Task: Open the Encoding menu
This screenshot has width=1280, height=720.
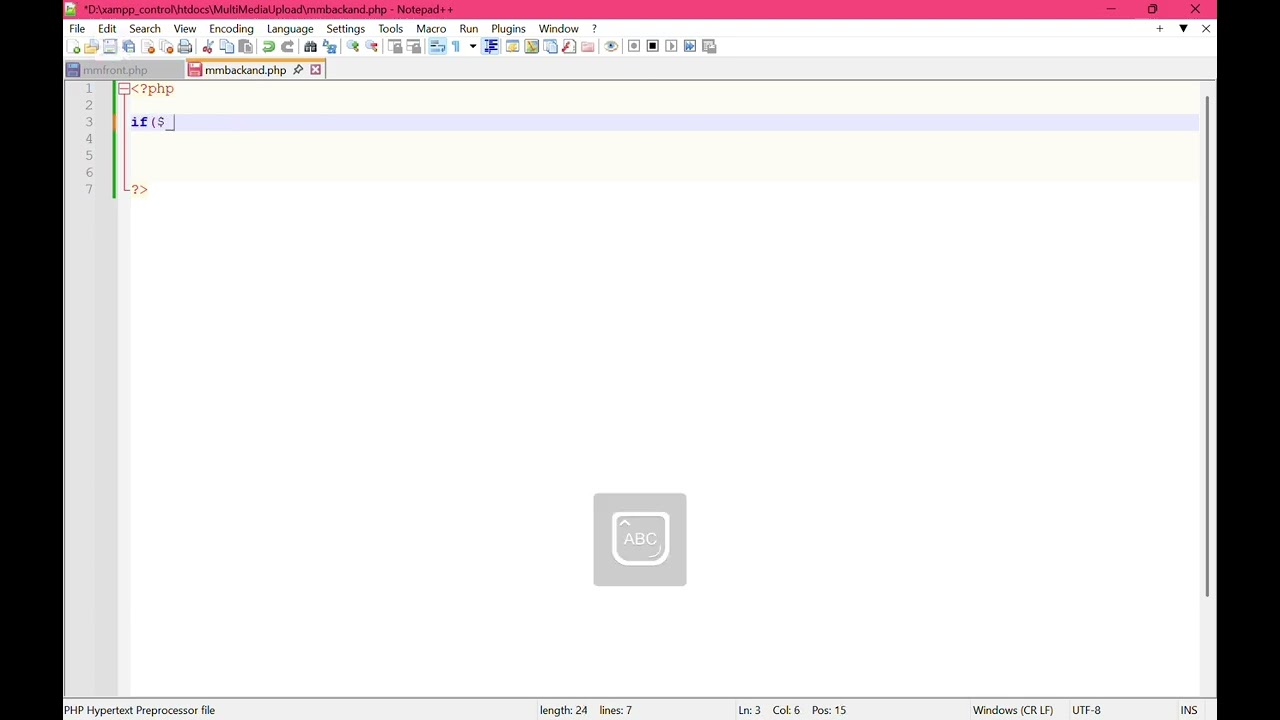Action: 231,28
